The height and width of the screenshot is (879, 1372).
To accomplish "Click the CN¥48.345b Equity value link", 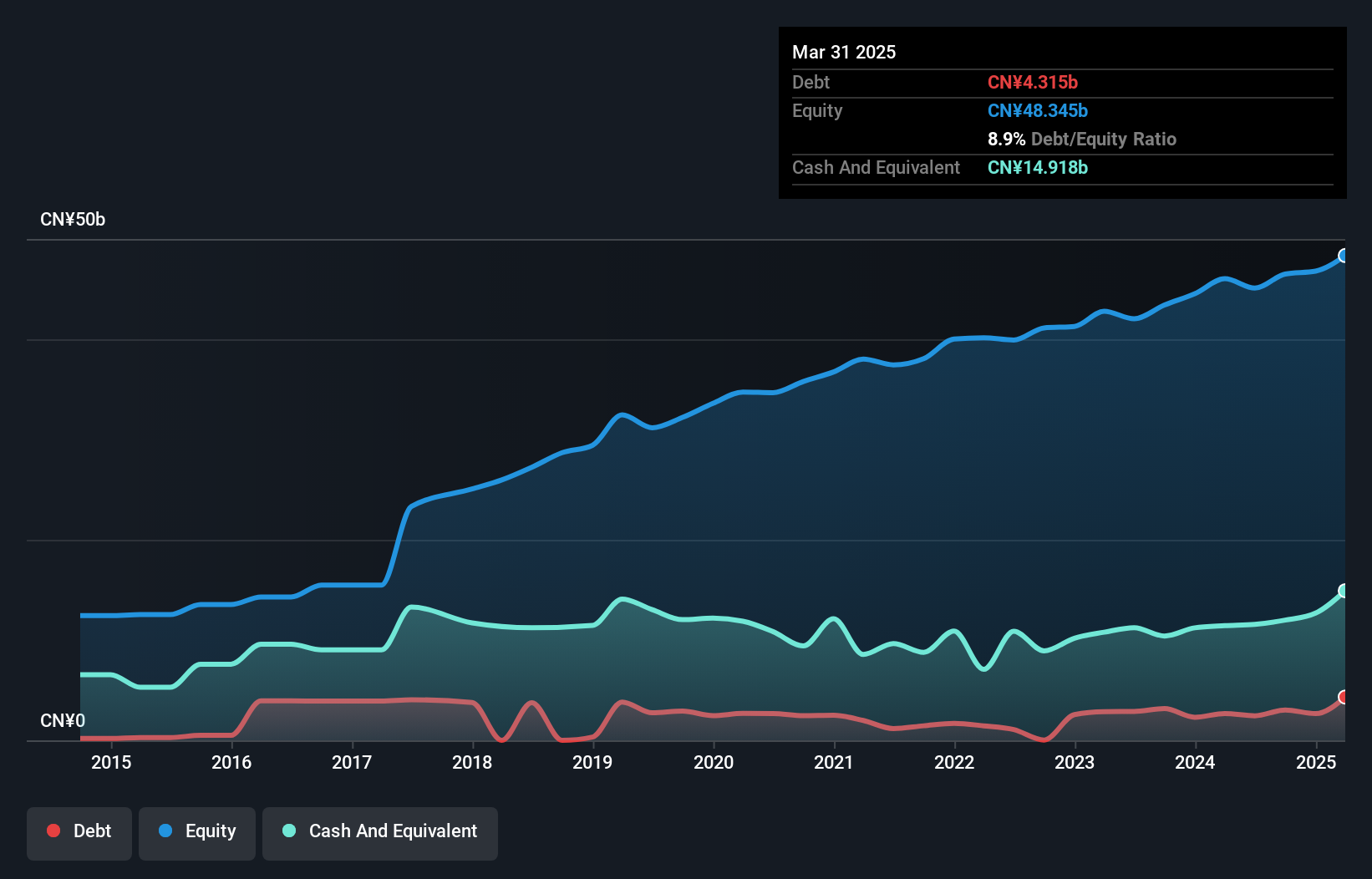I will (x=1038, y=110).
